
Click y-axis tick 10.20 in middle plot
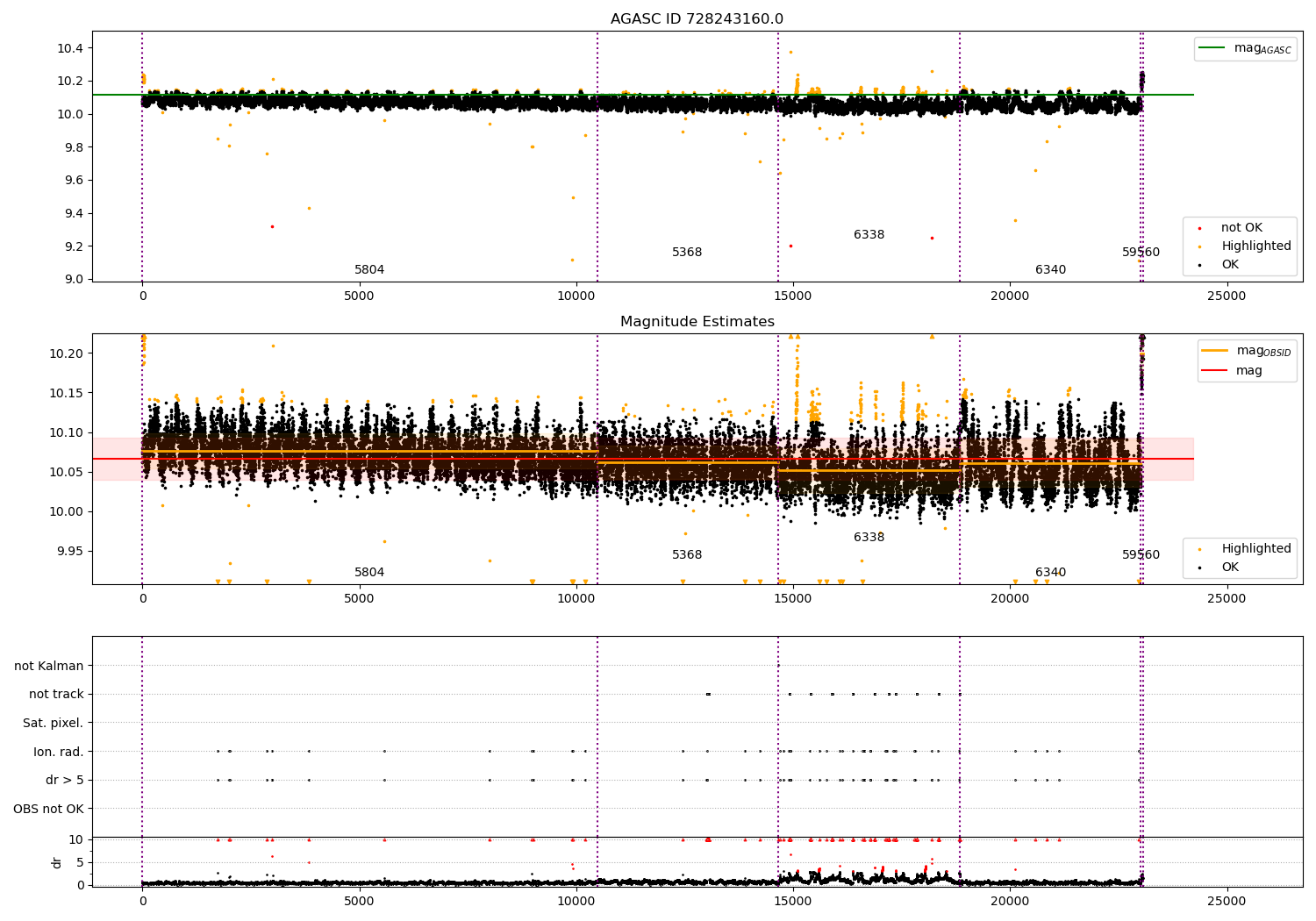point(67,353)
